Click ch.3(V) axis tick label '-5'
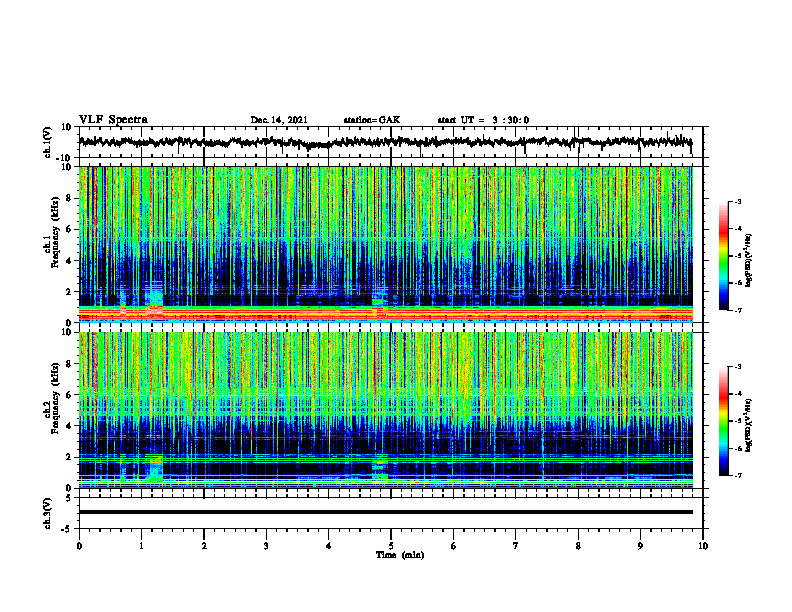This screenshot has width=792, height=612. (67, 529)
